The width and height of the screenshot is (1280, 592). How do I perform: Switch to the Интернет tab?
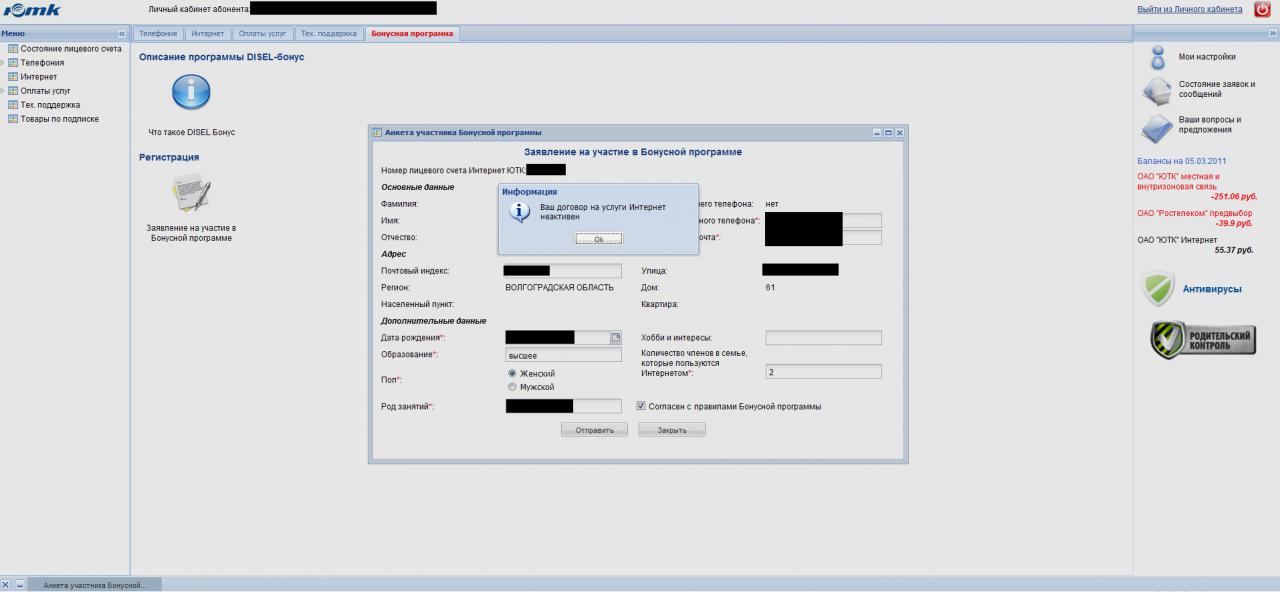pos(208,34)
